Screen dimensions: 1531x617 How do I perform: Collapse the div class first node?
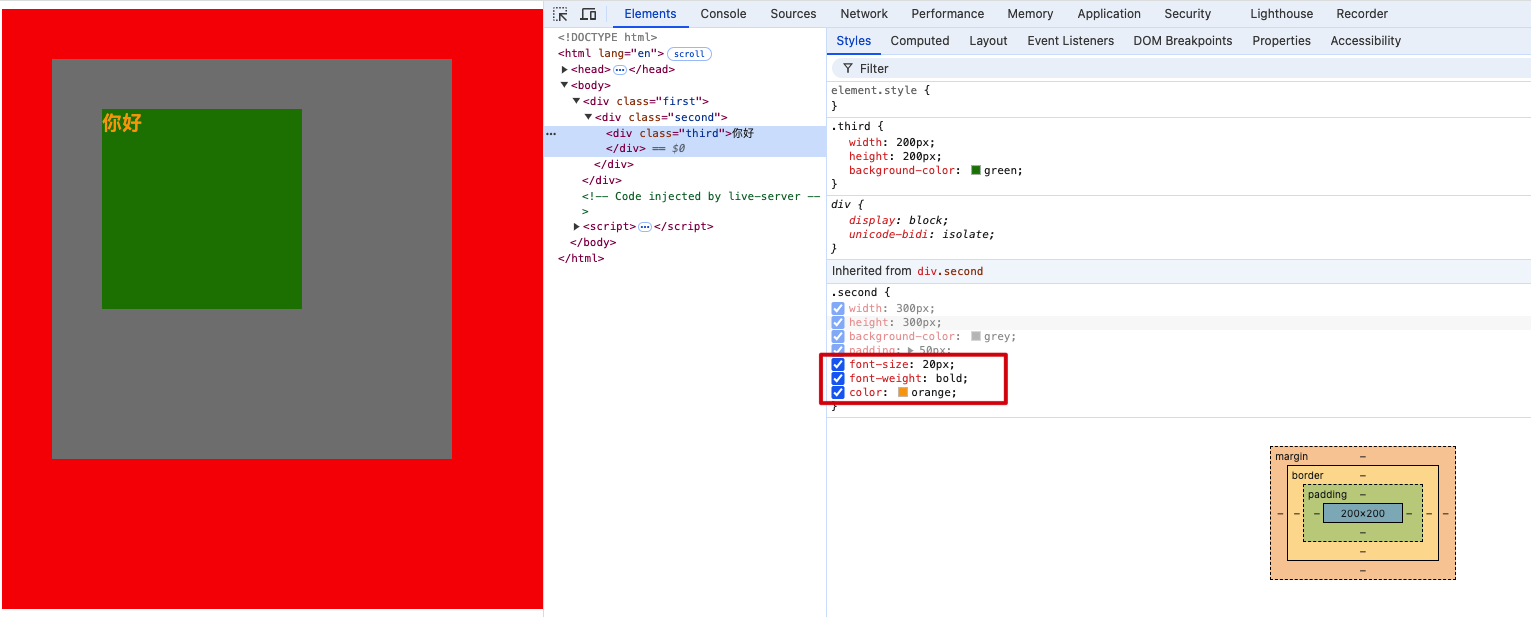coord(577,101)
